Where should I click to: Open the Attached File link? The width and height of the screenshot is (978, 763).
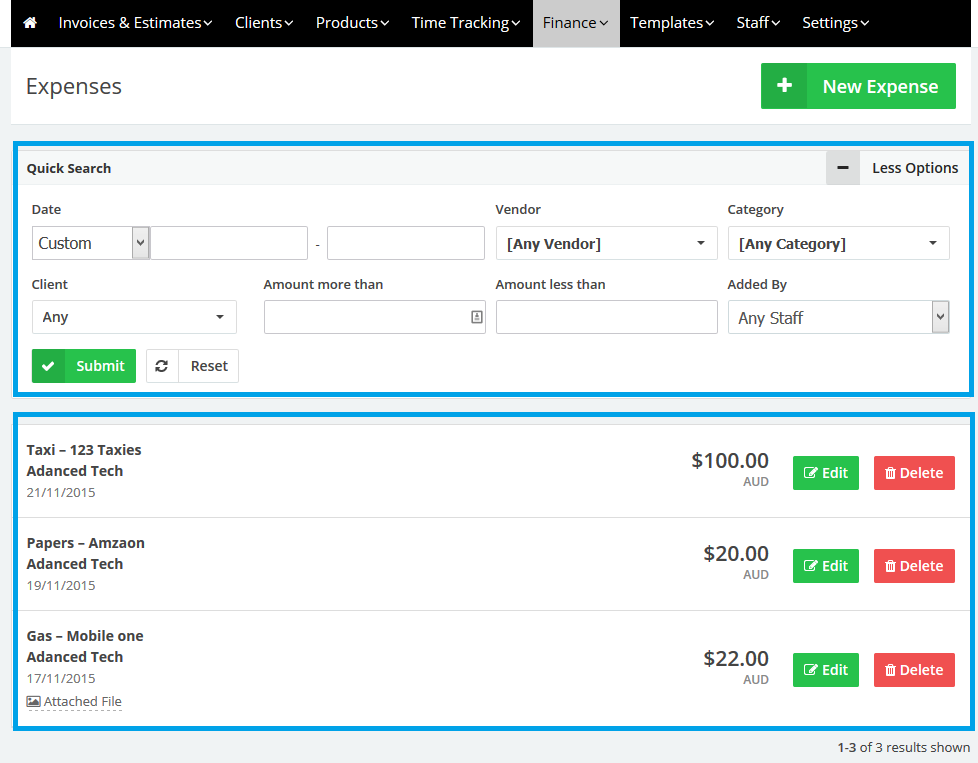(x=82, y=702)
